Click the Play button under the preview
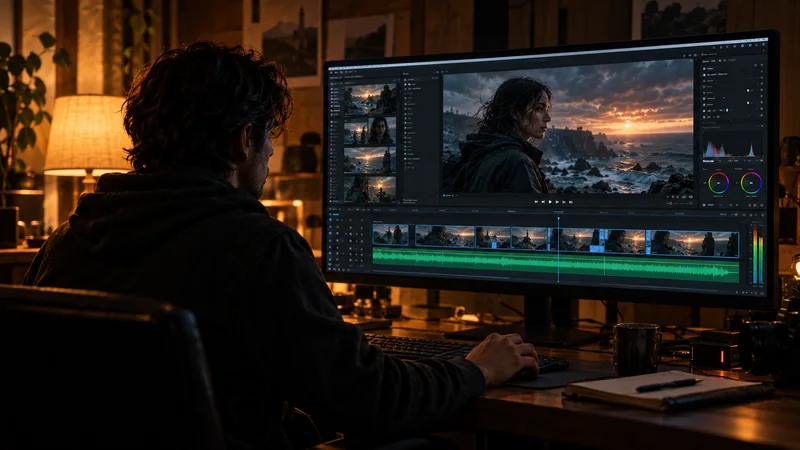Viewport: 800px width, 450px height. (550, 202)
